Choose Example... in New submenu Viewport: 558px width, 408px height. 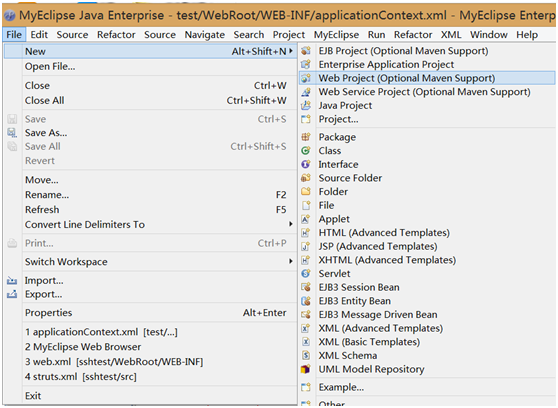tap(427, 387)
